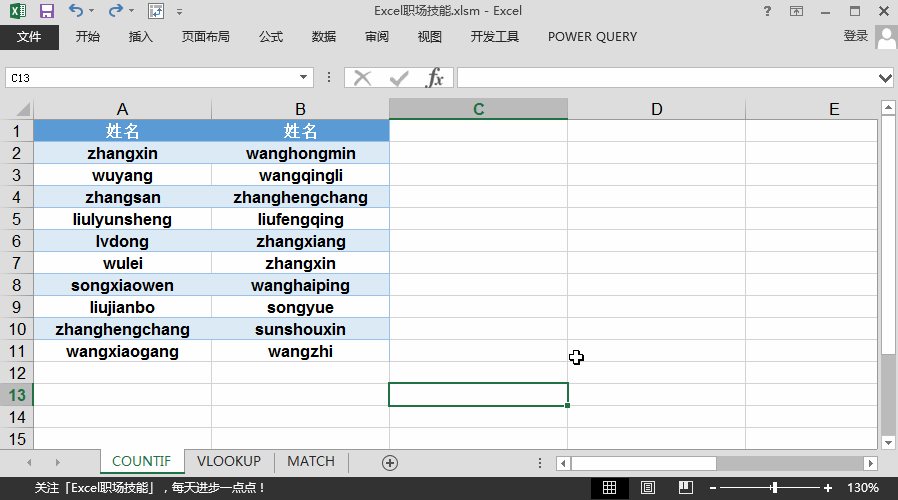This screenshot has height=500, width=898.
Task: Switch to the VLOOKUP sheet tab
Action: coord(229,462)
